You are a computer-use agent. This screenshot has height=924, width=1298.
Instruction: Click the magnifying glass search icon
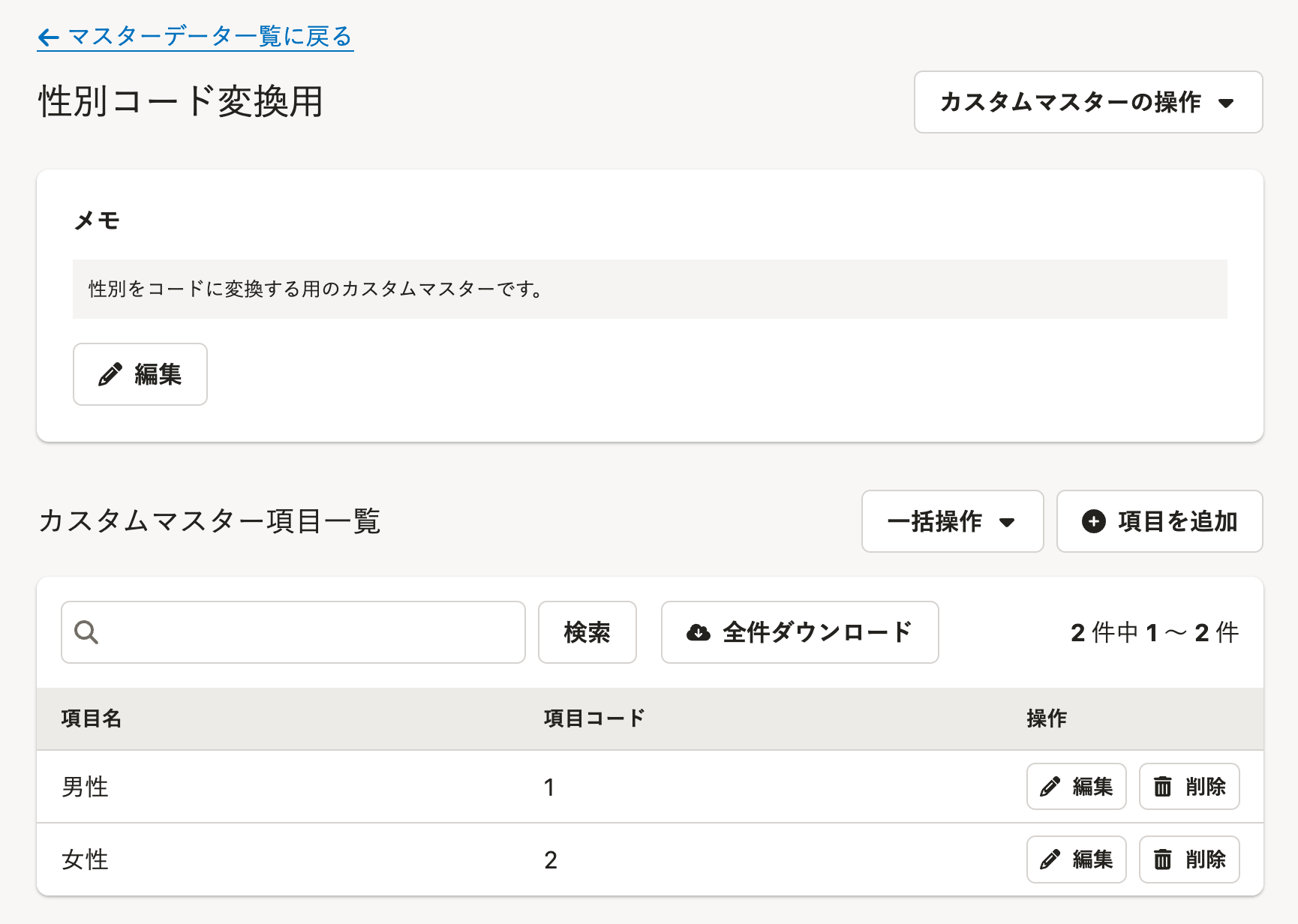click(86, 632)
